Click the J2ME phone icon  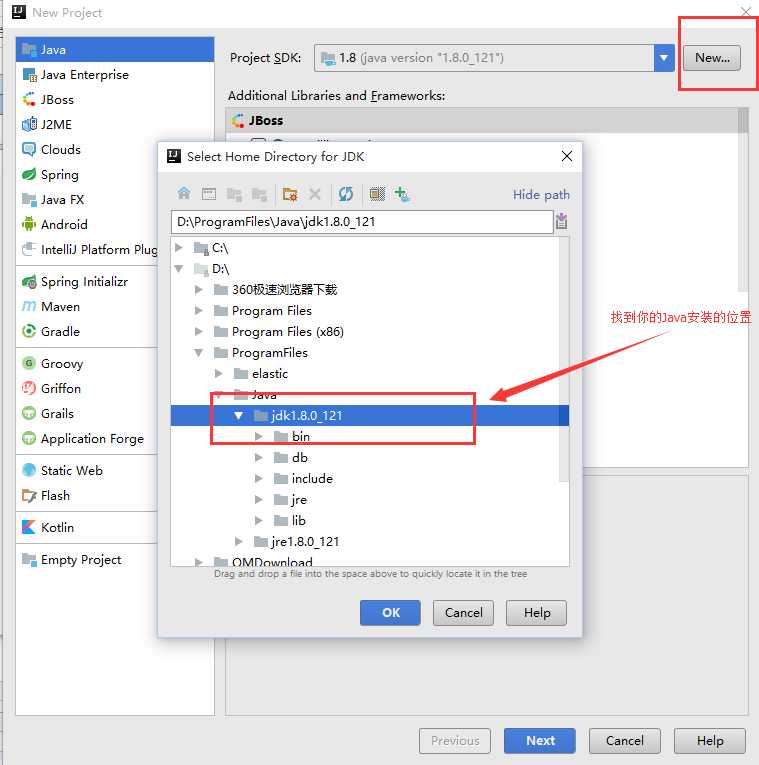point(29,124)
